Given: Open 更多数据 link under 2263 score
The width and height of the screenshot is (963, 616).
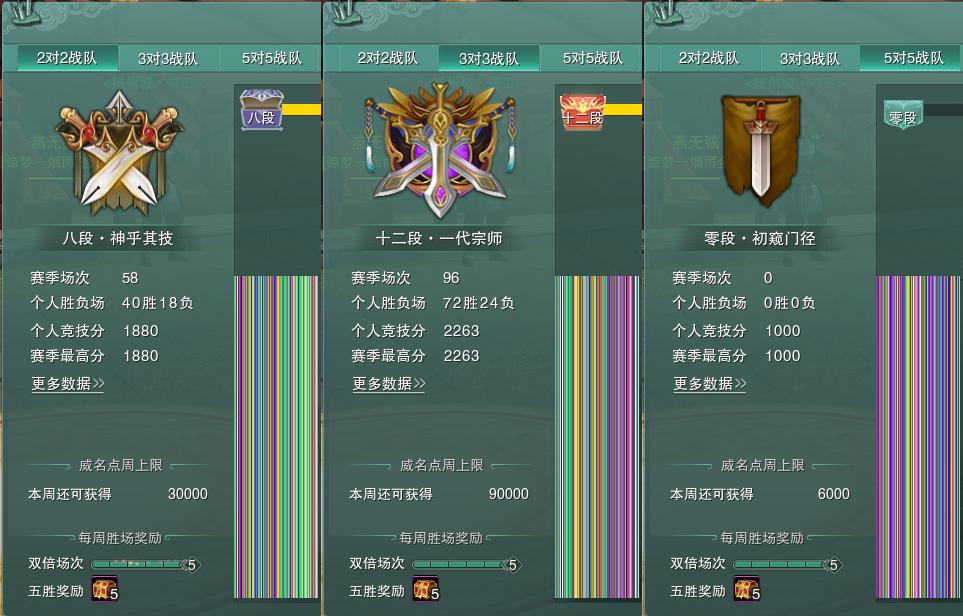Looking at the screenshot, I should [x=389, y=384].
